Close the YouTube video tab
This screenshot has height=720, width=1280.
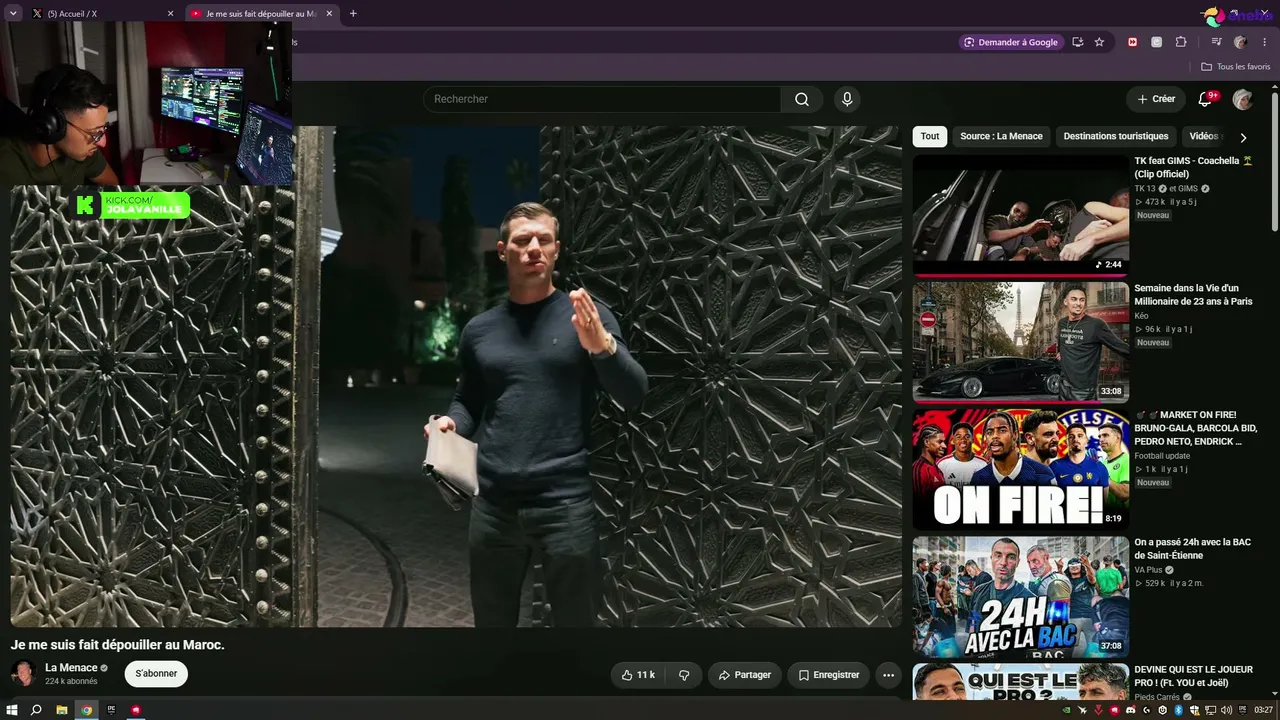click(330, 14)
